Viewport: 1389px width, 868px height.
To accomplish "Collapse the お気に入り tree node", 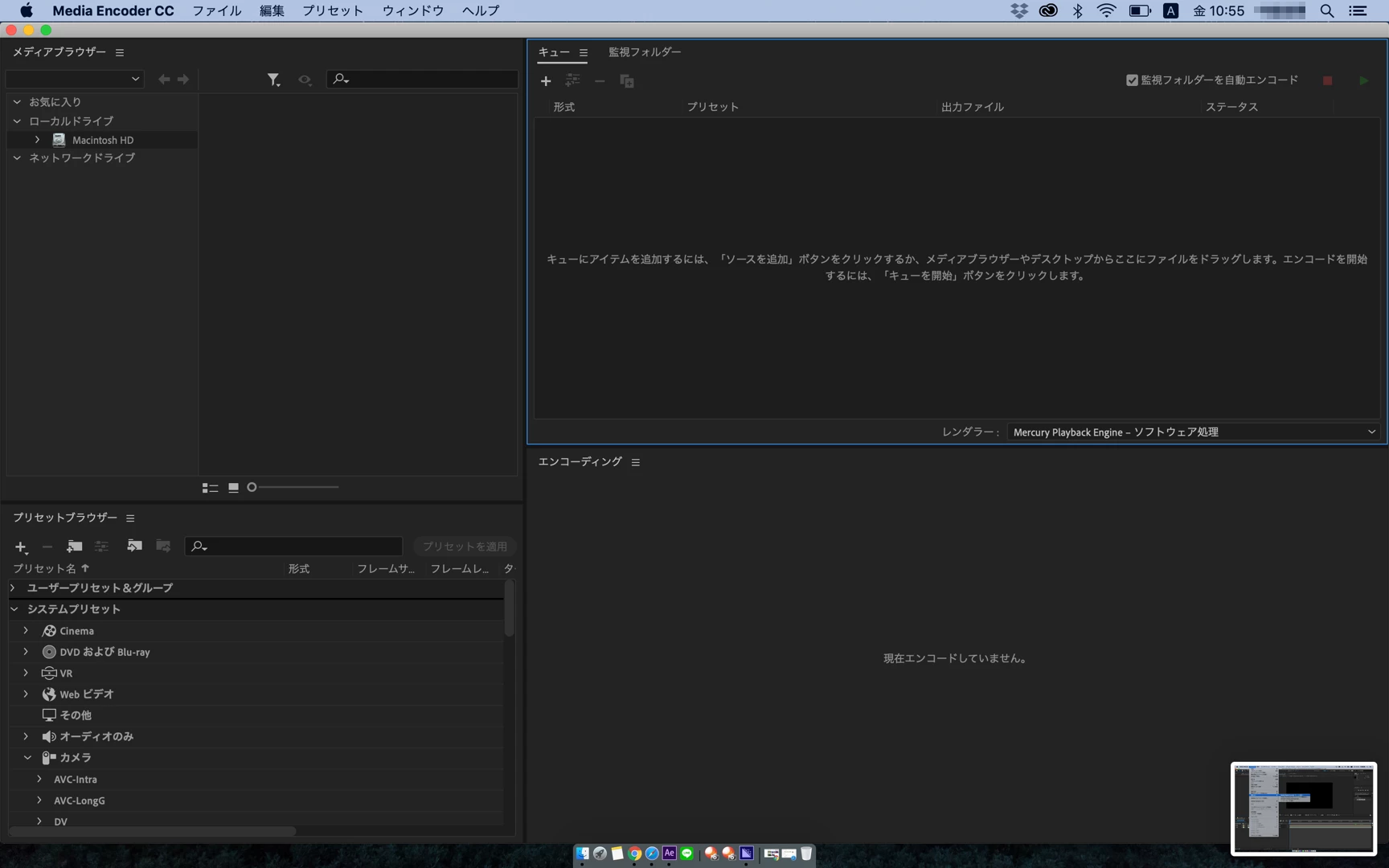I will tap(17, 102).
